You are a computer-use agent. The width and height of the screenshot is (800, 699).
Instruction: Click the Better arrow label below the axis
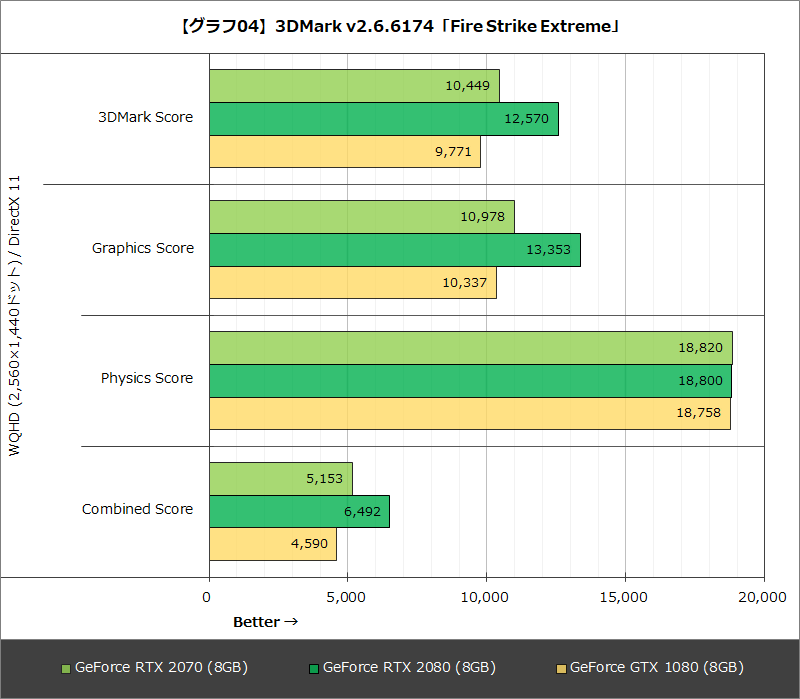pos(264,621)
